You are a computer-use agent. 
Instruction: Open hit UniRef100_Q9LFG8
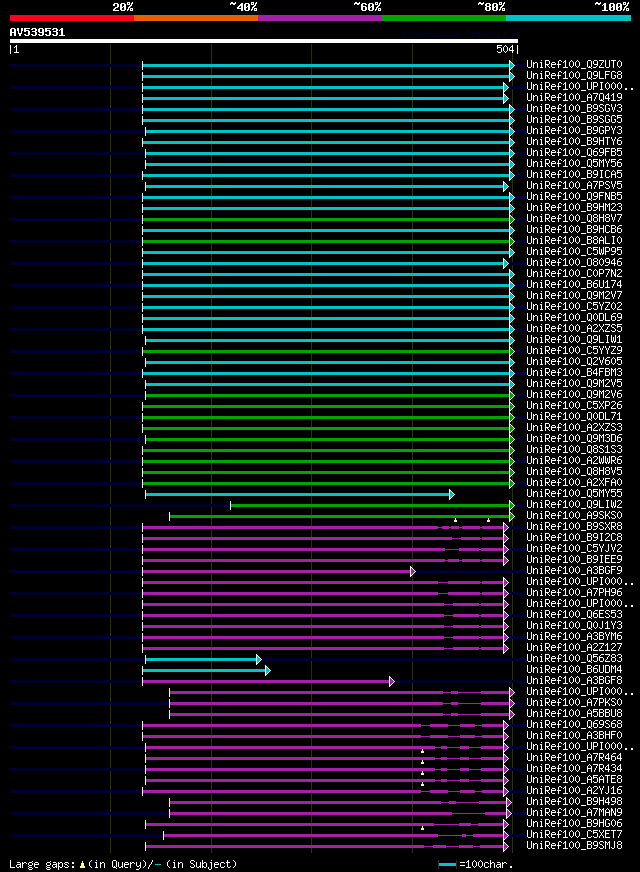click(574, 76)
